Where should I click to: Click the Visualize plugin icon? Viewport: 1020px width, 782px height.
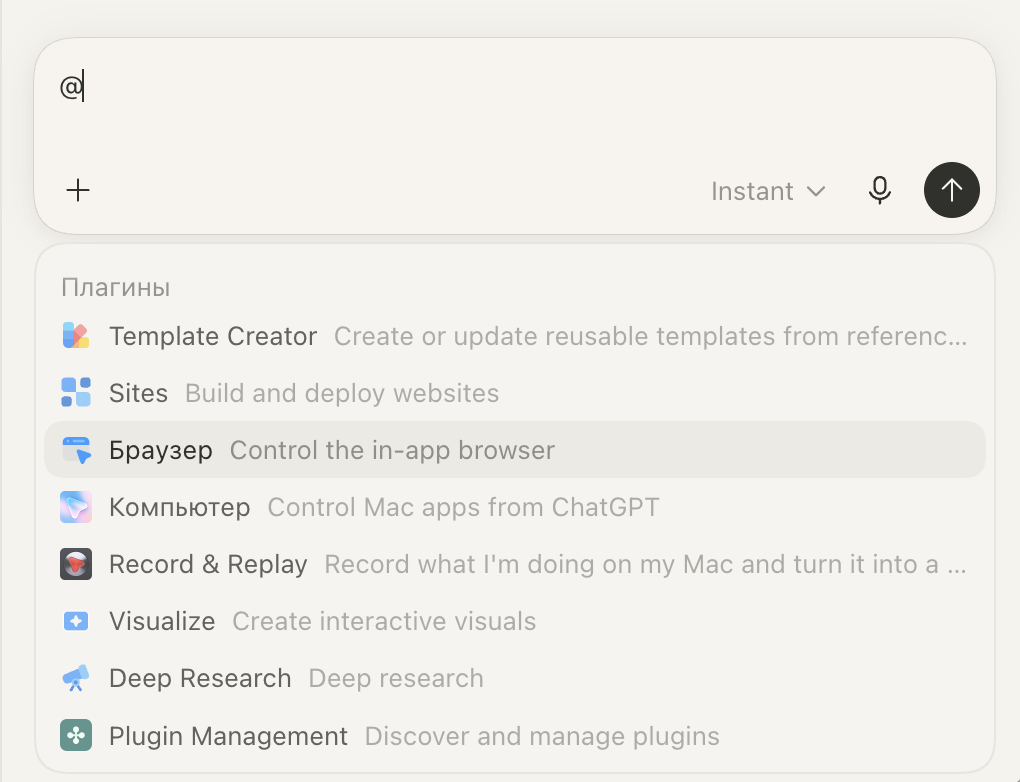(76, 621)
